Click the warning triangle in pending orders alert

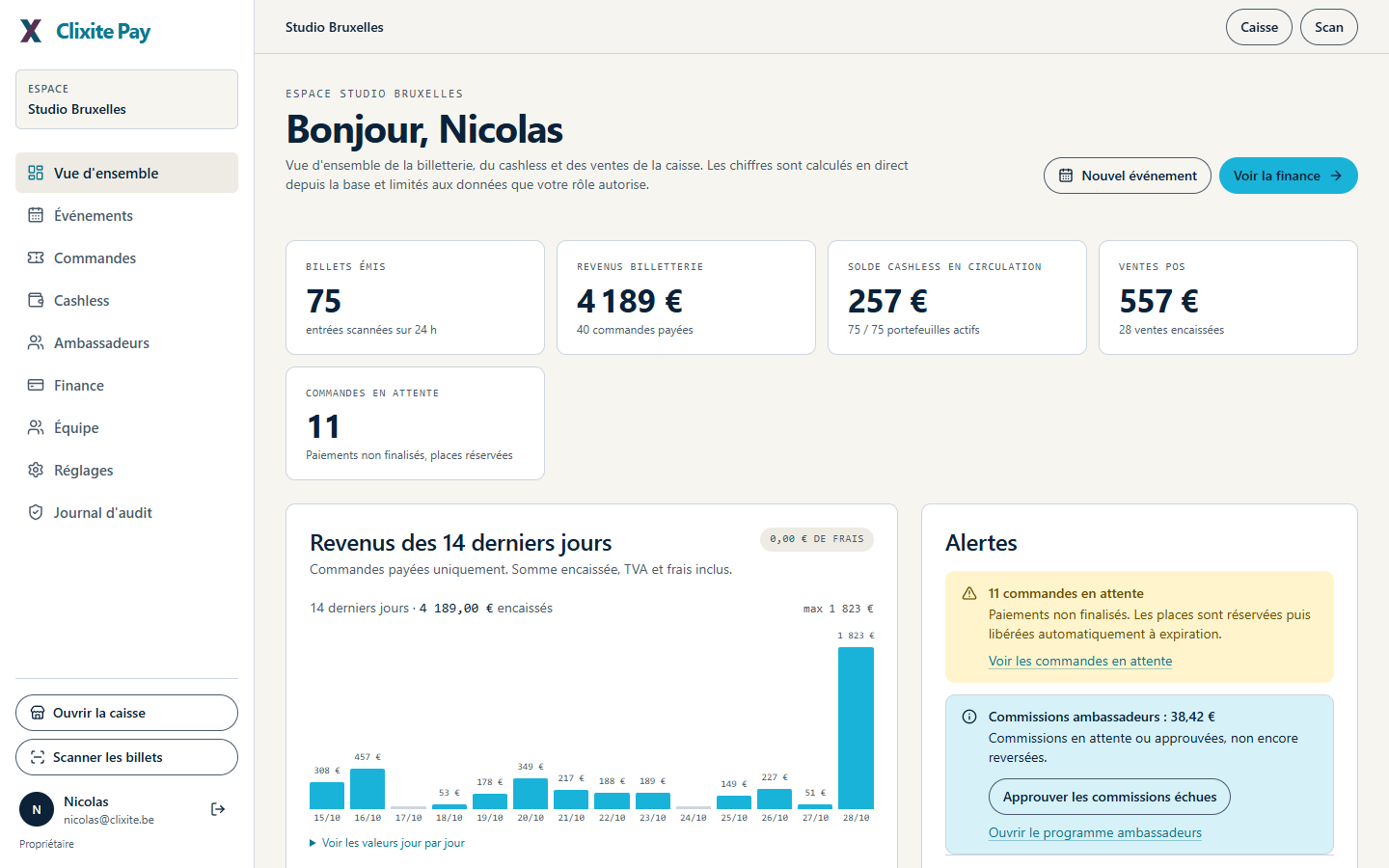(969, 593)
